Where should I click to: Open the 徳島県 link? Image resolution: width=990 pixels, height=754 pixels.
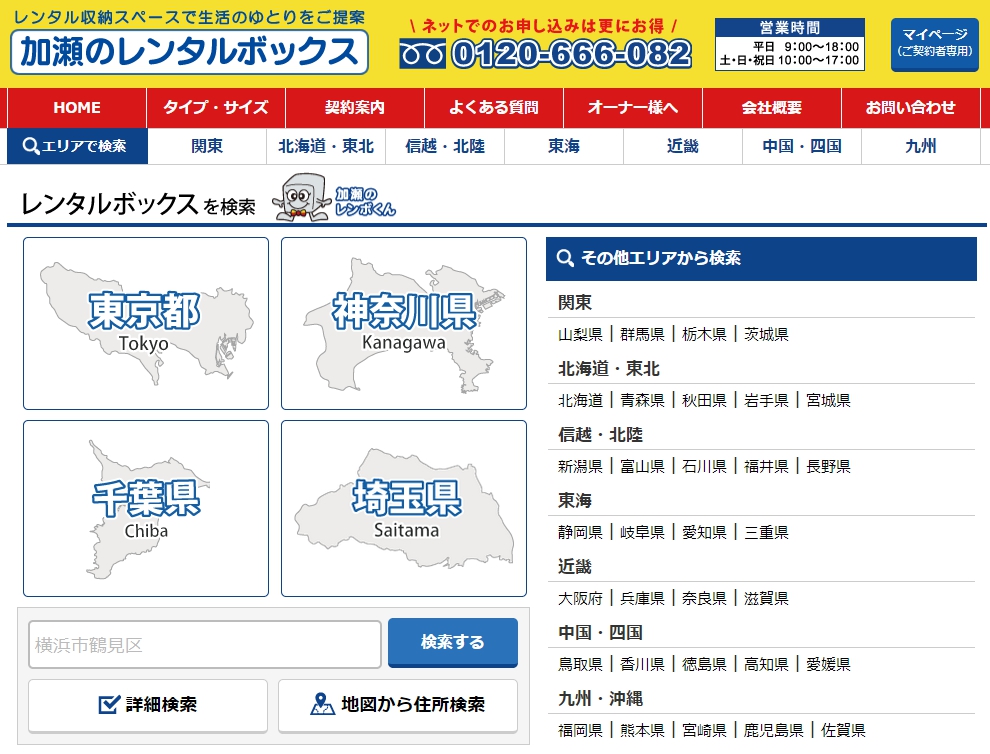coord(704,664)
